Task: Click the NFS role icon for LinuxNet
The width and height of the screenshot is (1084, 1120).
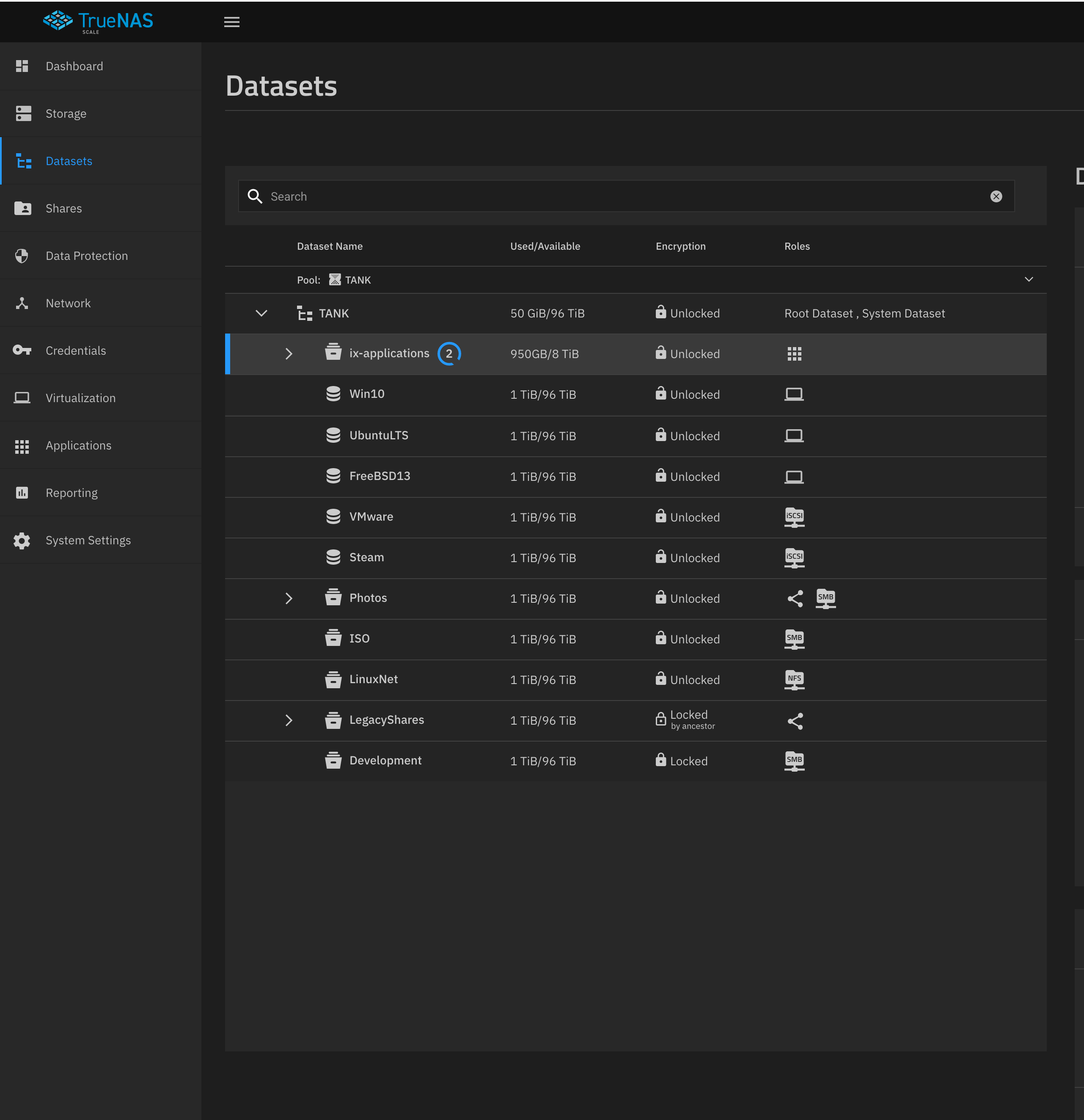Action: (794, 679)
